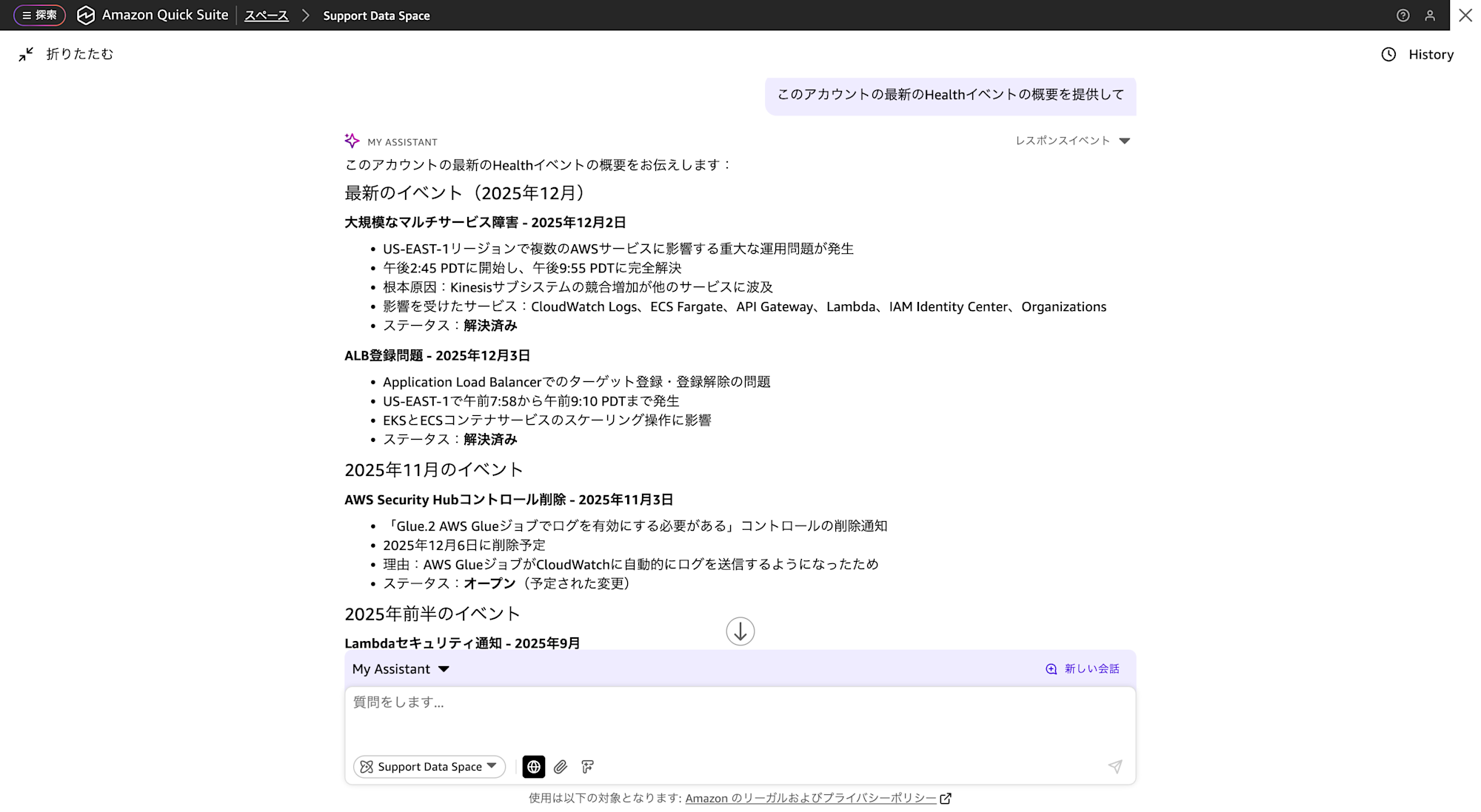
Task: Open the user profile icon
Action: 1431,15
